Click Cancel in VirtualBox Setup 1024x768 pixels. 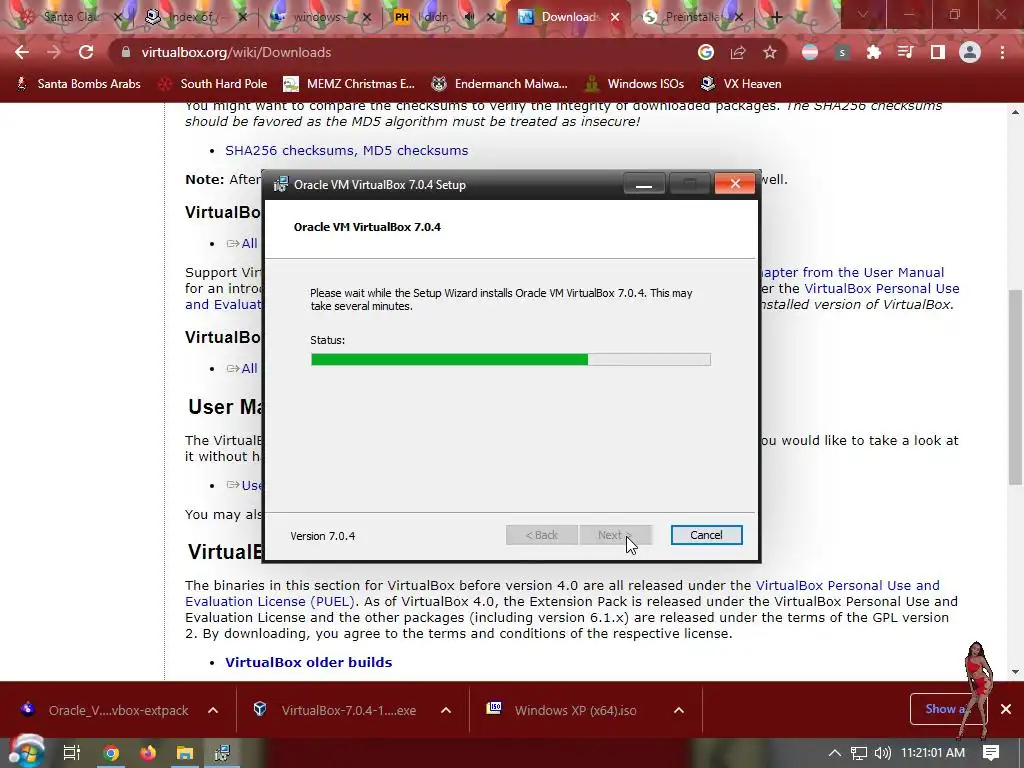coord(706,535)
